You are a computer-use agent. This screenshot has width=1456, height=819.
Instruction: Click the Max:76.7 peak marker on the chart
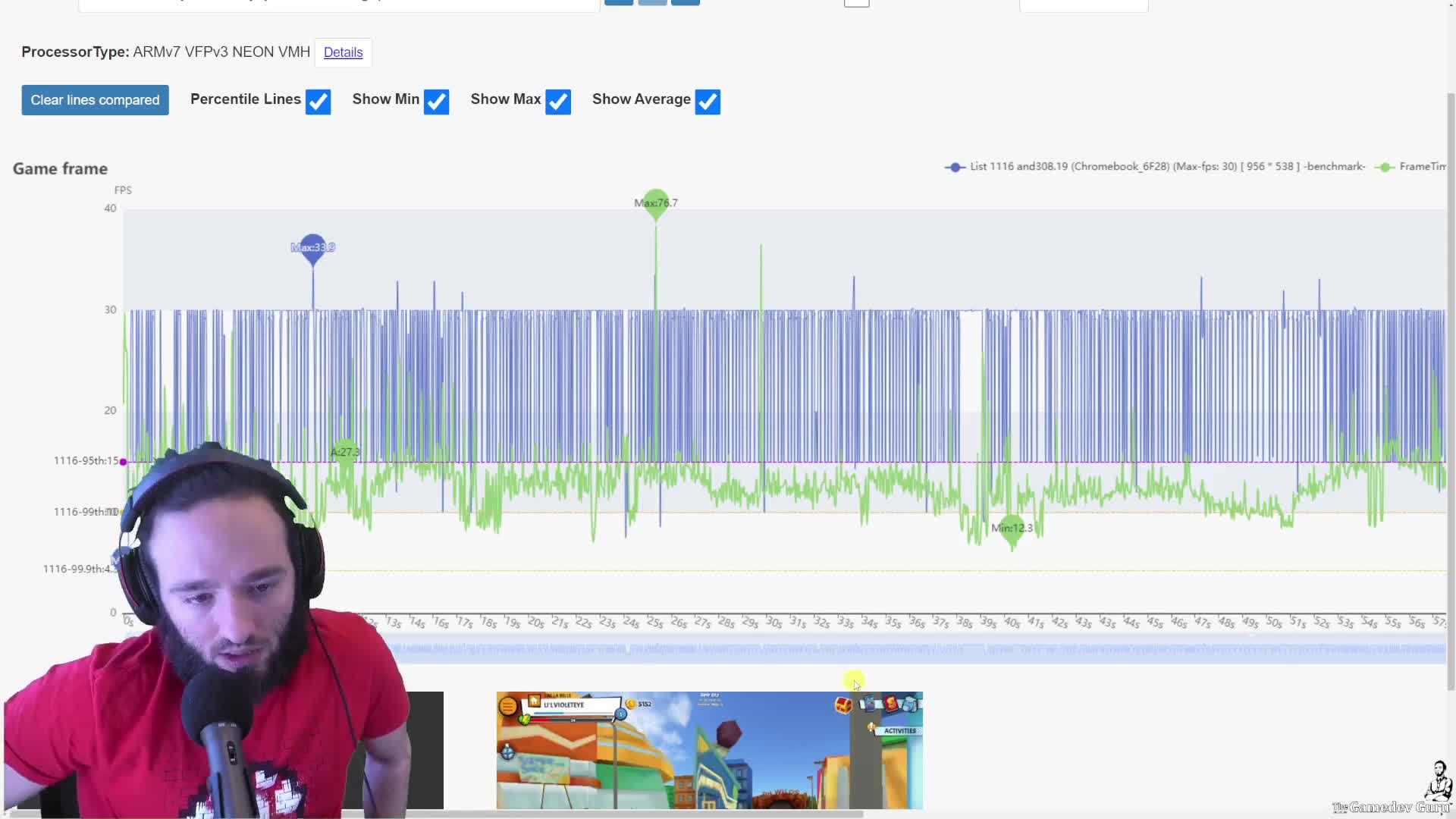click(655, 202)
